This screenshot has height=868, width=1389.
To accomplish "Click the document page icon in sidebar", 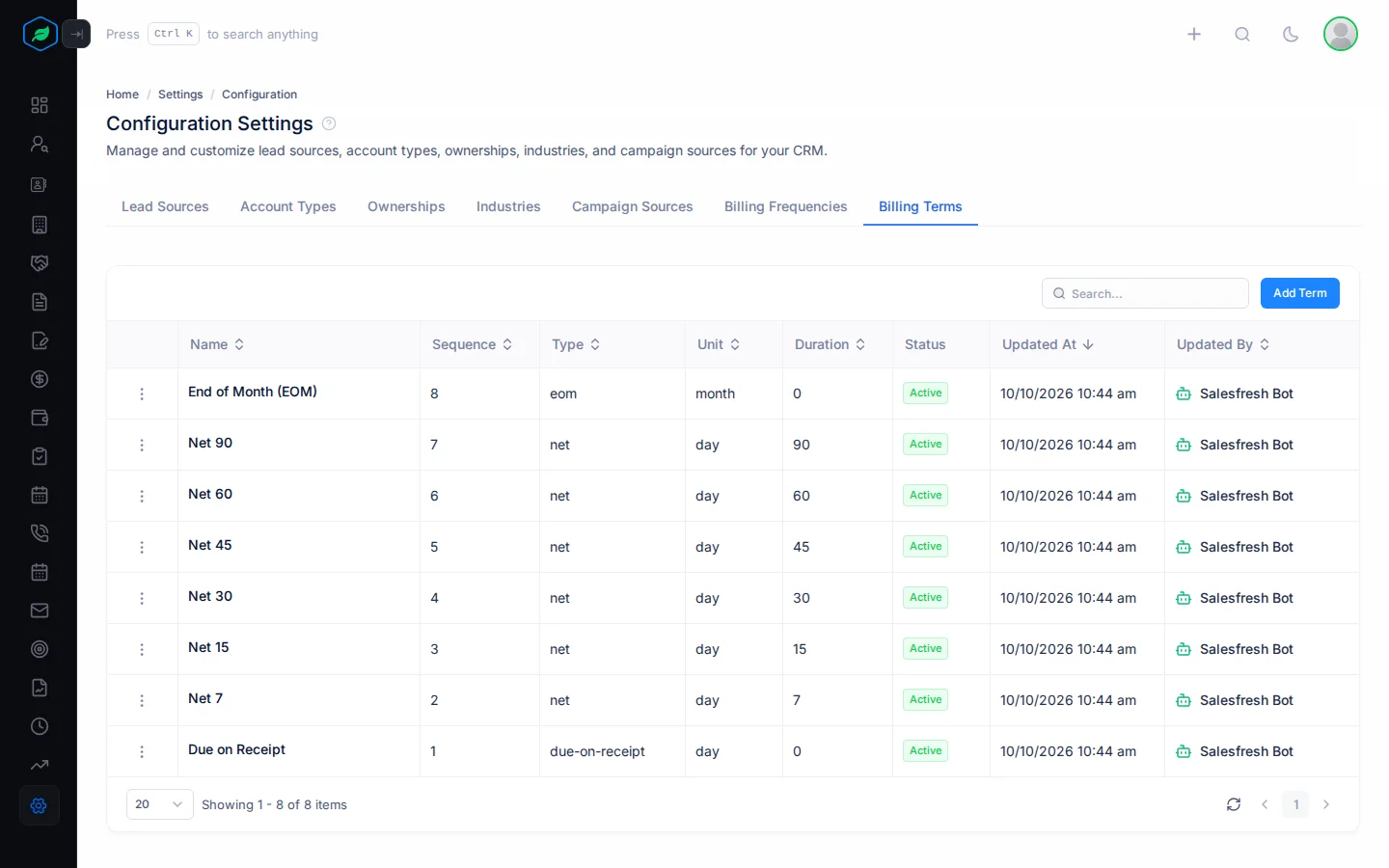I will 40,302.
